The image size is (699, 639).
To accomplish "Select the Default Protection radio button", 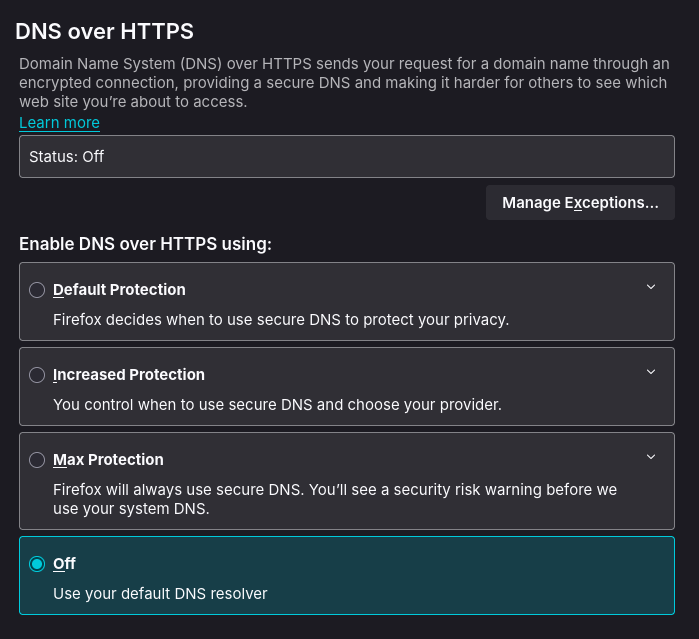I will tap(37, 290).
